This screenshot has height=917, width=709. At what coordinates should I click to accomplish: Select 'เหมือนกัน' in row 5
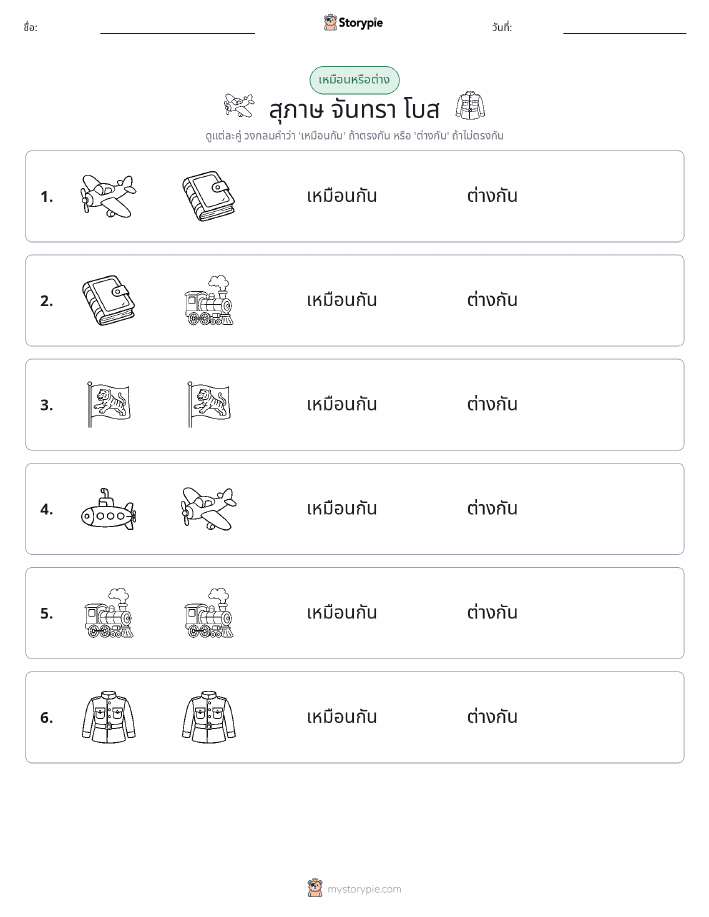[x=342, y=612]
